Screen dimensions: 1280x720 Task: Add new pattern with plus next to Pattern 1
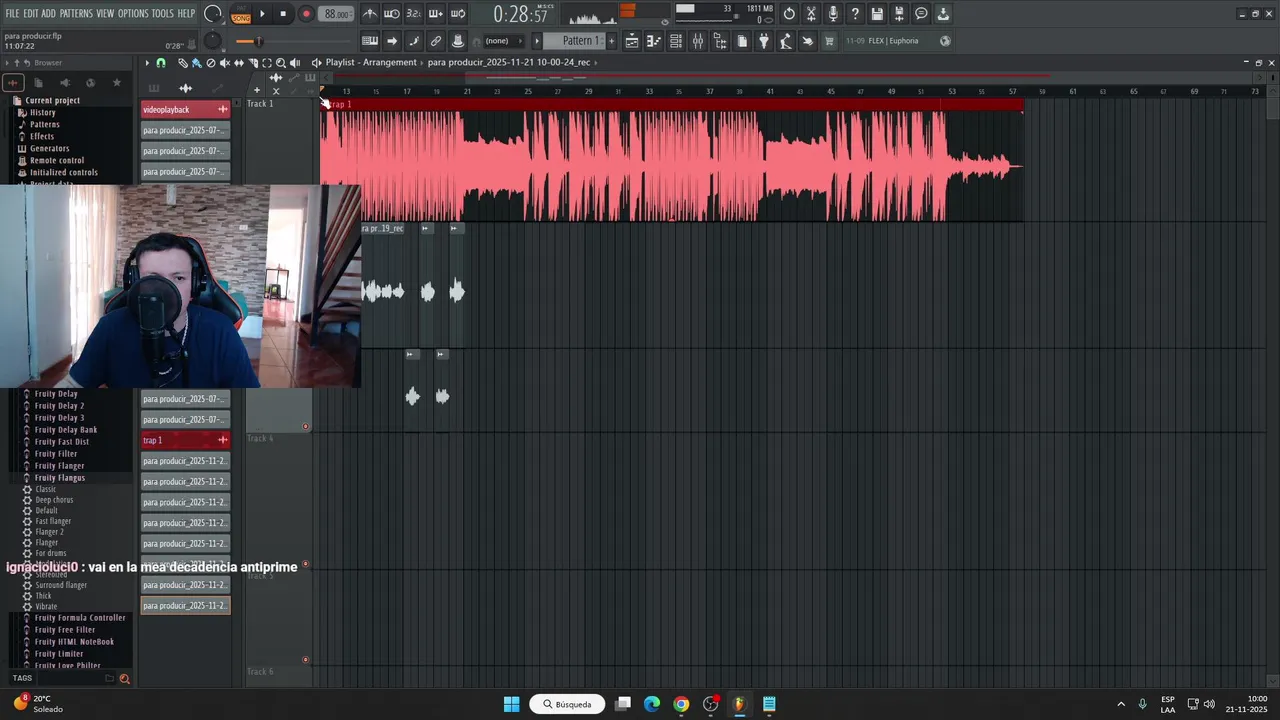click(x=612, y=41)
